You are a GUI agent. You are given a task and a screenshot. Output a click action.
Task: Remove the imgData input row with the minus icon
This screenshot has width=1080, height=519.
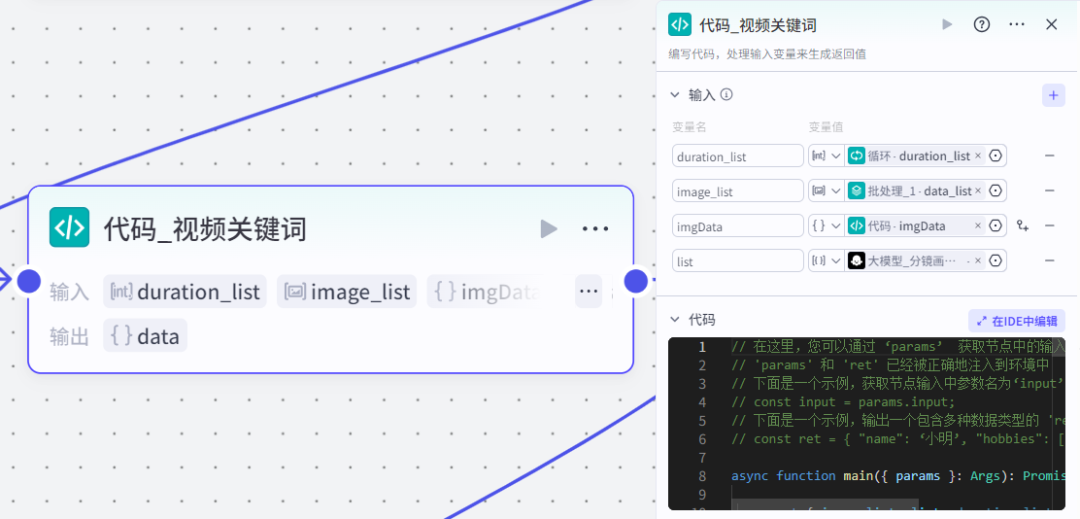coord(1050,226)
